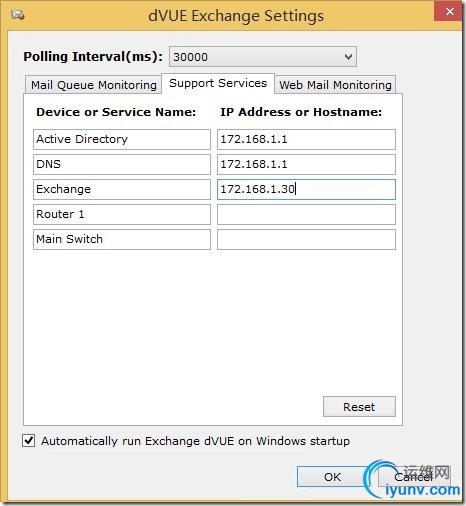Open the Web Mail Monitoring tab
This screenshot has width=466, height=506.
(x=335, y=85)
